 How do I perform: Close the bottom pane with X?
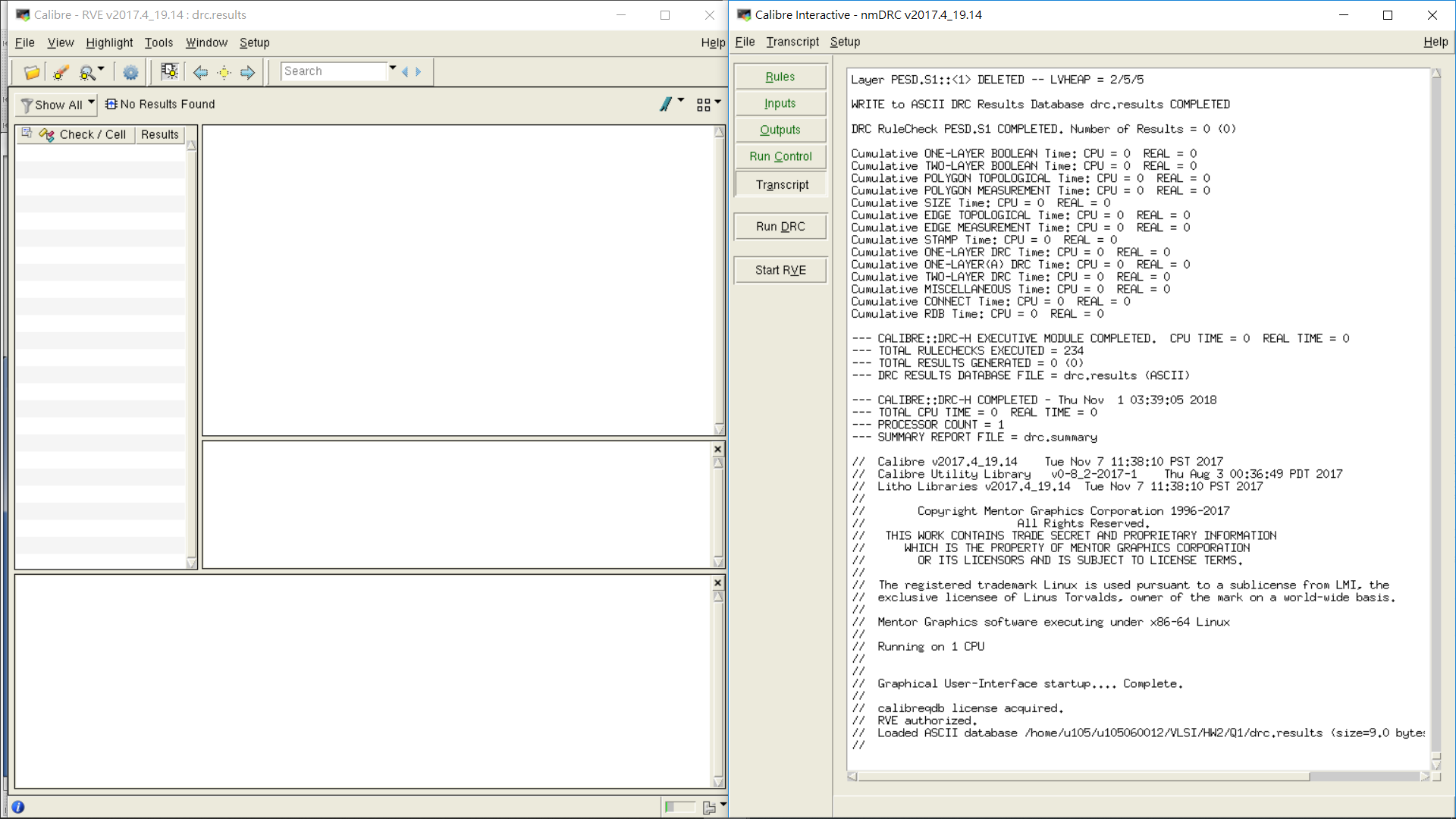click(x=717, y=582)
